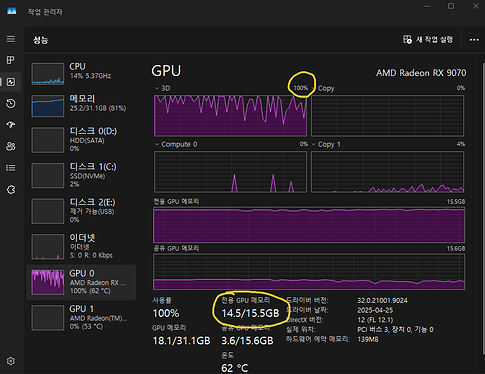Open the Services puzzle icon
The image size is (485, 374).
click(x=11, y=190)
